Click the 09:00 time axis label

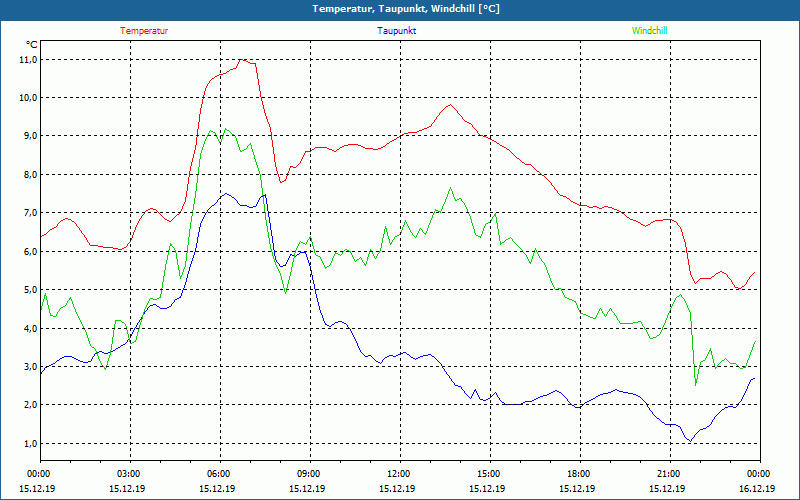310,474
